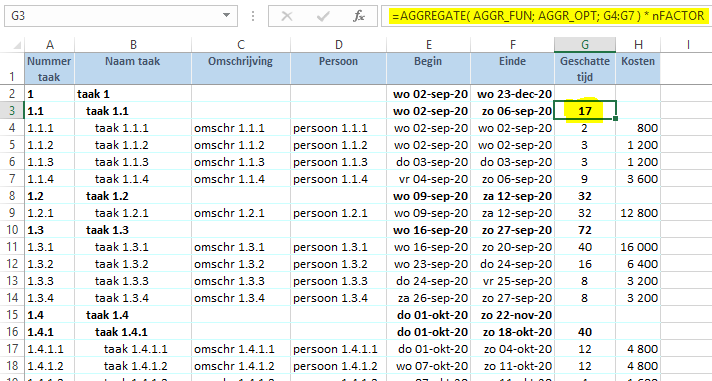Click end date 'vr 25-sep-20'

tap(512, 281)
